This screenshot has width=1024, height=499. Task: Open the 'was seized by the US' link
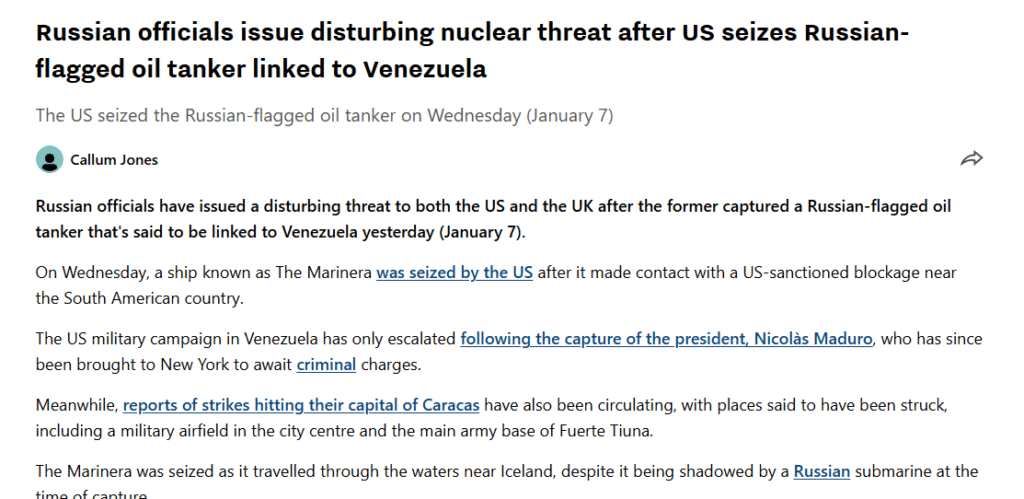point(454,272)
